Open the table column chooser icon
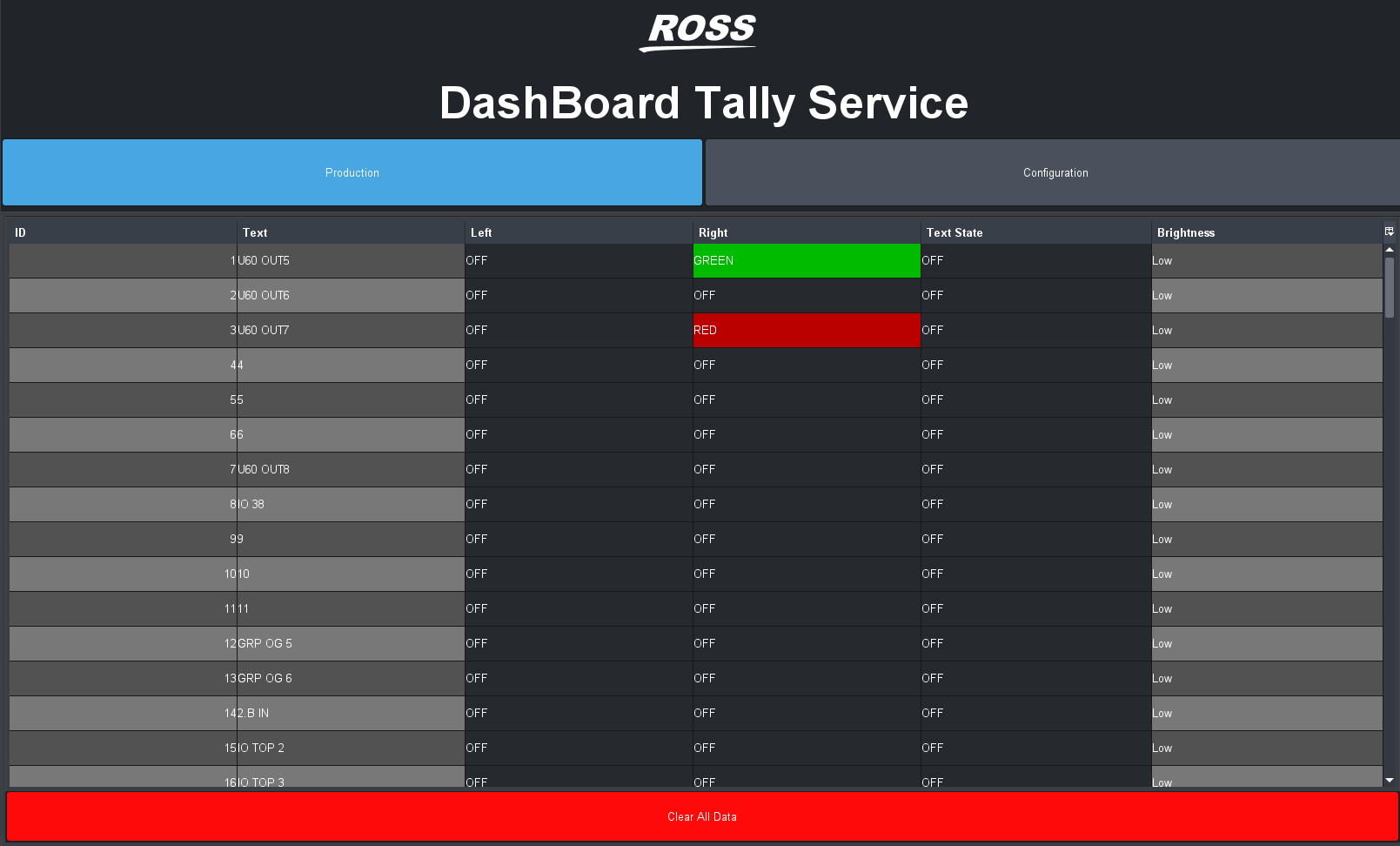This screenshot has height=846, width=1400. pyautogui.click(x=1389, y=232)
